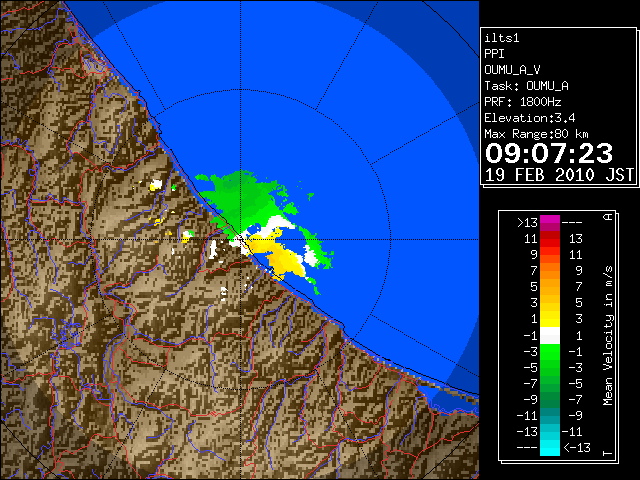
Task: Click the magenta >13 legend swatch
Action: (x=550, y=223)
